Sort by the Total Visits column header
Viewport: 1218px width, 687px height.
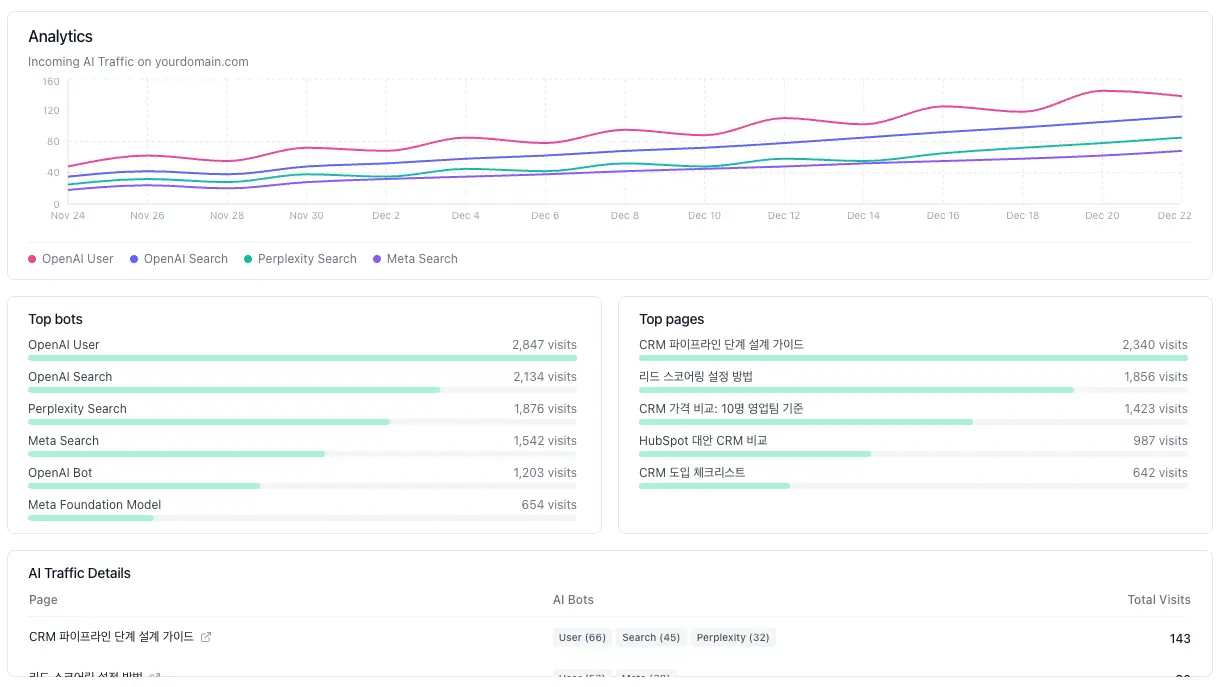click(1159, 600)
